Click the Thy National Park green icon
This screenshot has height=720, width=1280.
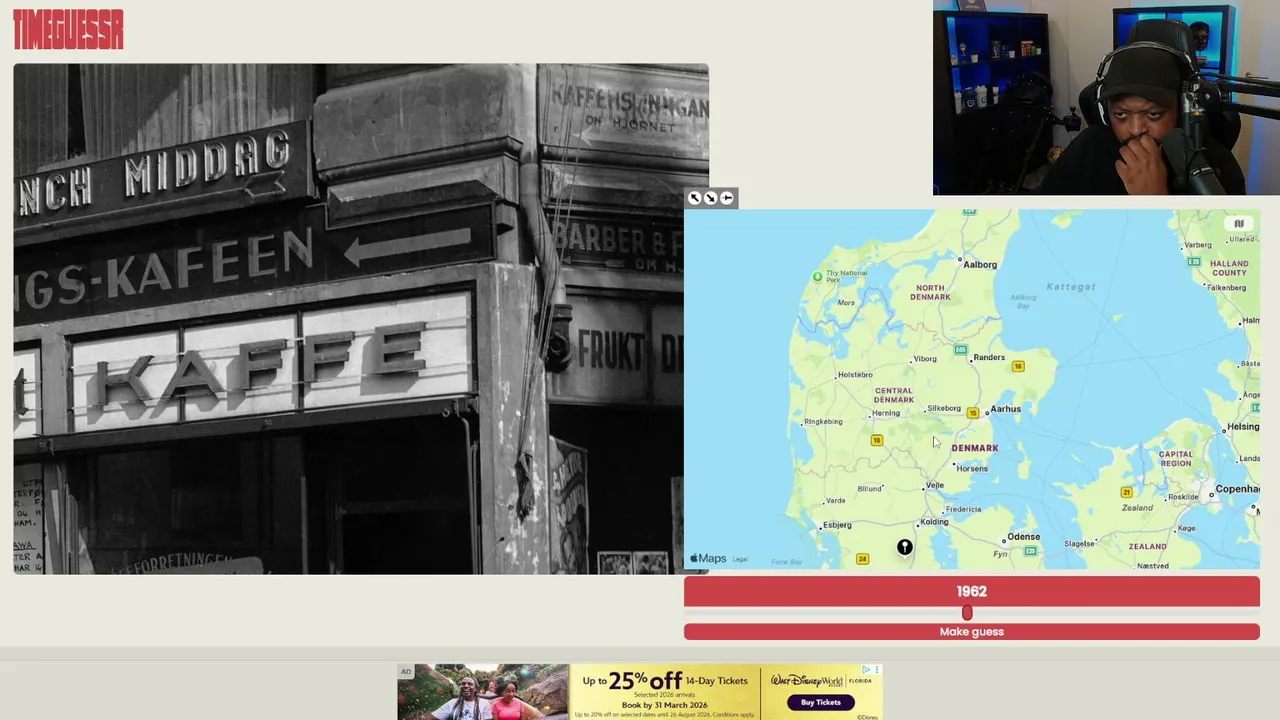point(818,276)
